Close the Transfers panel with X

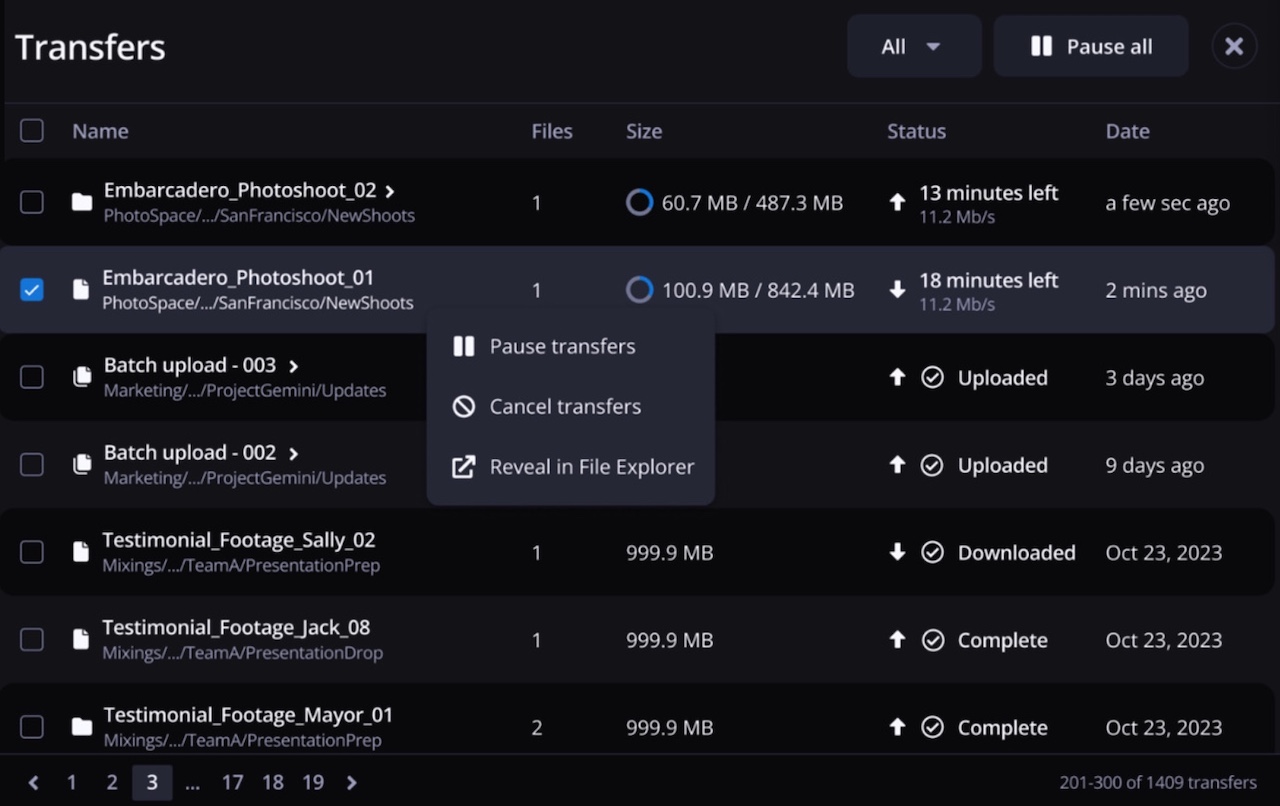click(x=1234, y=46)
